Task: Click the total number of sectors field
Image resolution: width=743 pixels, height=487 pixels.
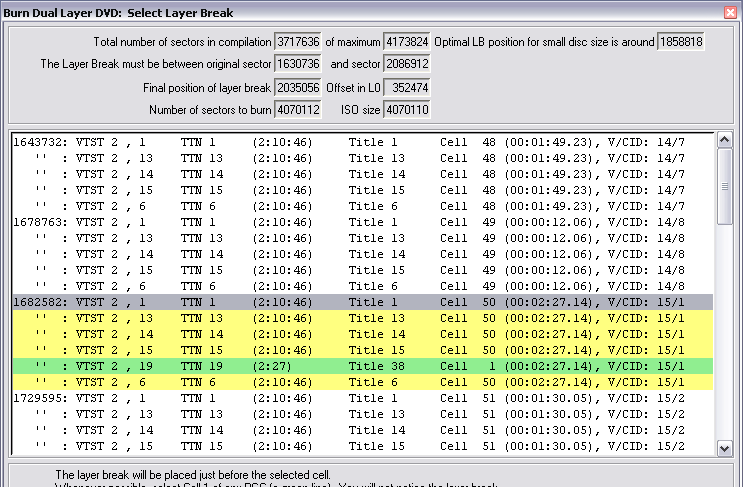Action: [298, 42]
